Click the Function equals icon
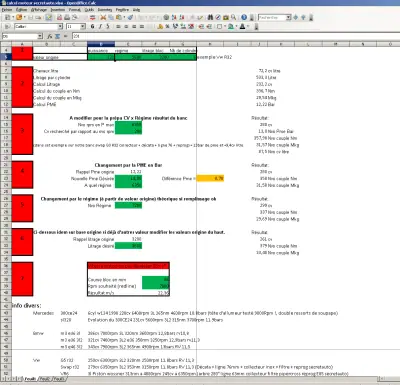This screenshot has width=400, height=385. coord(65,36)
